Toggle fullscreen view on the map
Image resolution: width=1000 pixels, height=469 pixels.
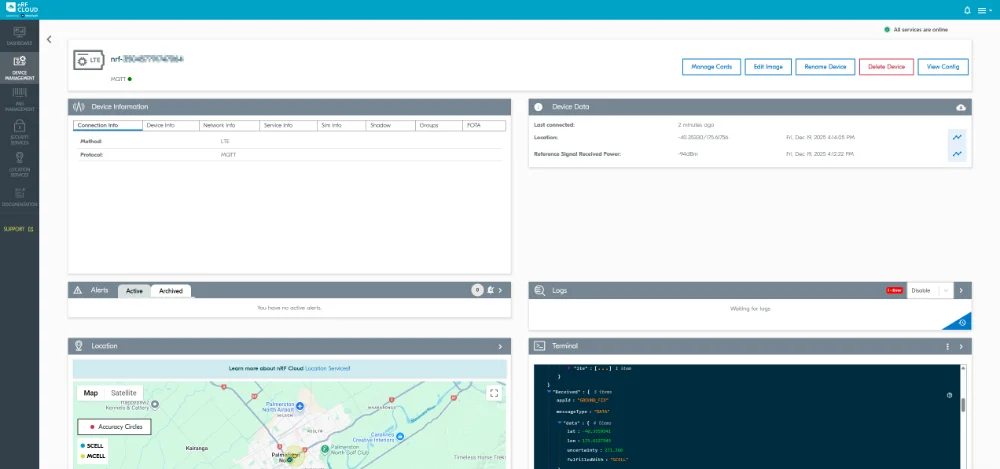493,393
